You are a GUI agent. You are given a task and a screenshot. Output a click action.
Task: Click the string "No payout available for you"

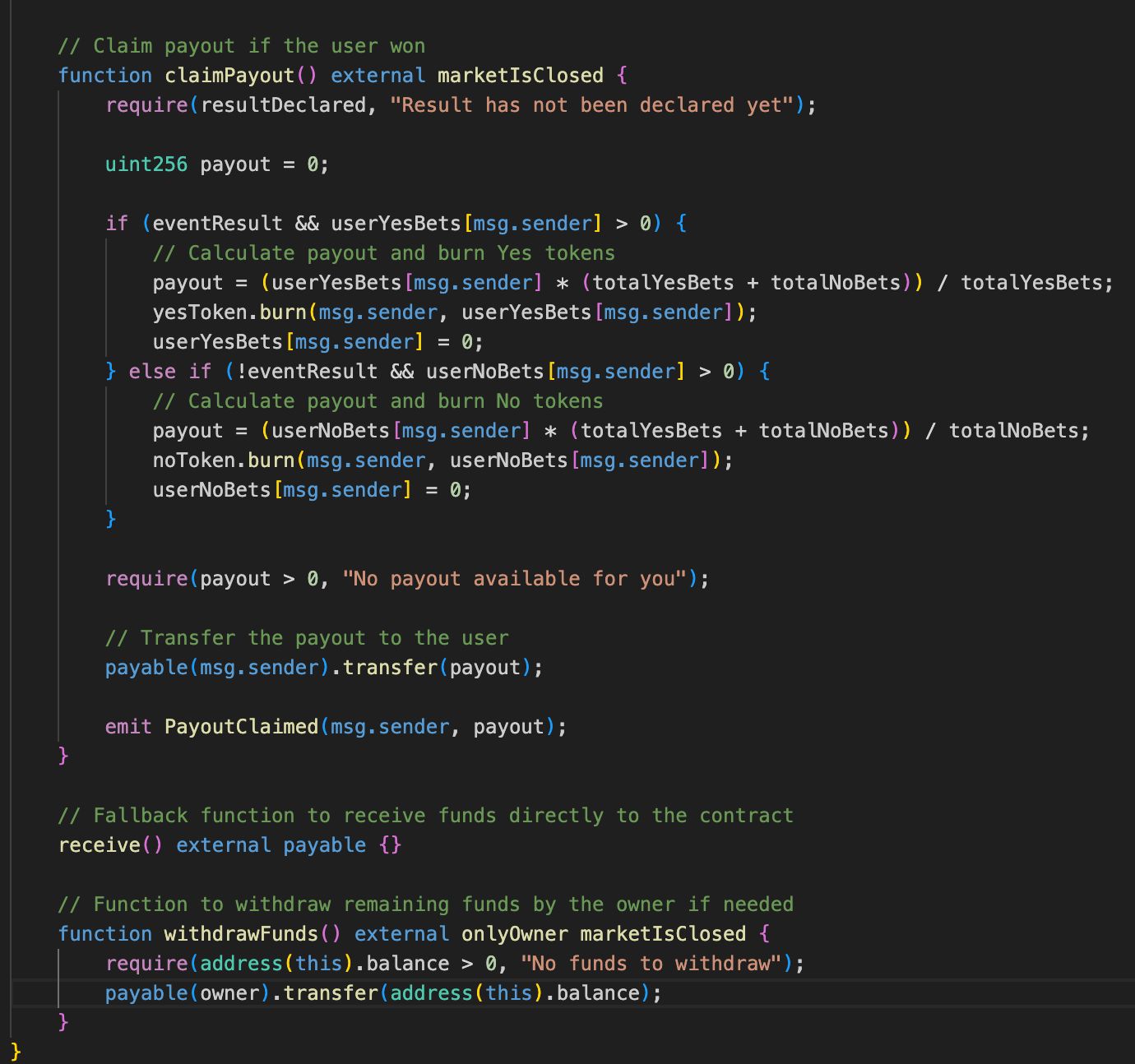click(x=514, y=579)
